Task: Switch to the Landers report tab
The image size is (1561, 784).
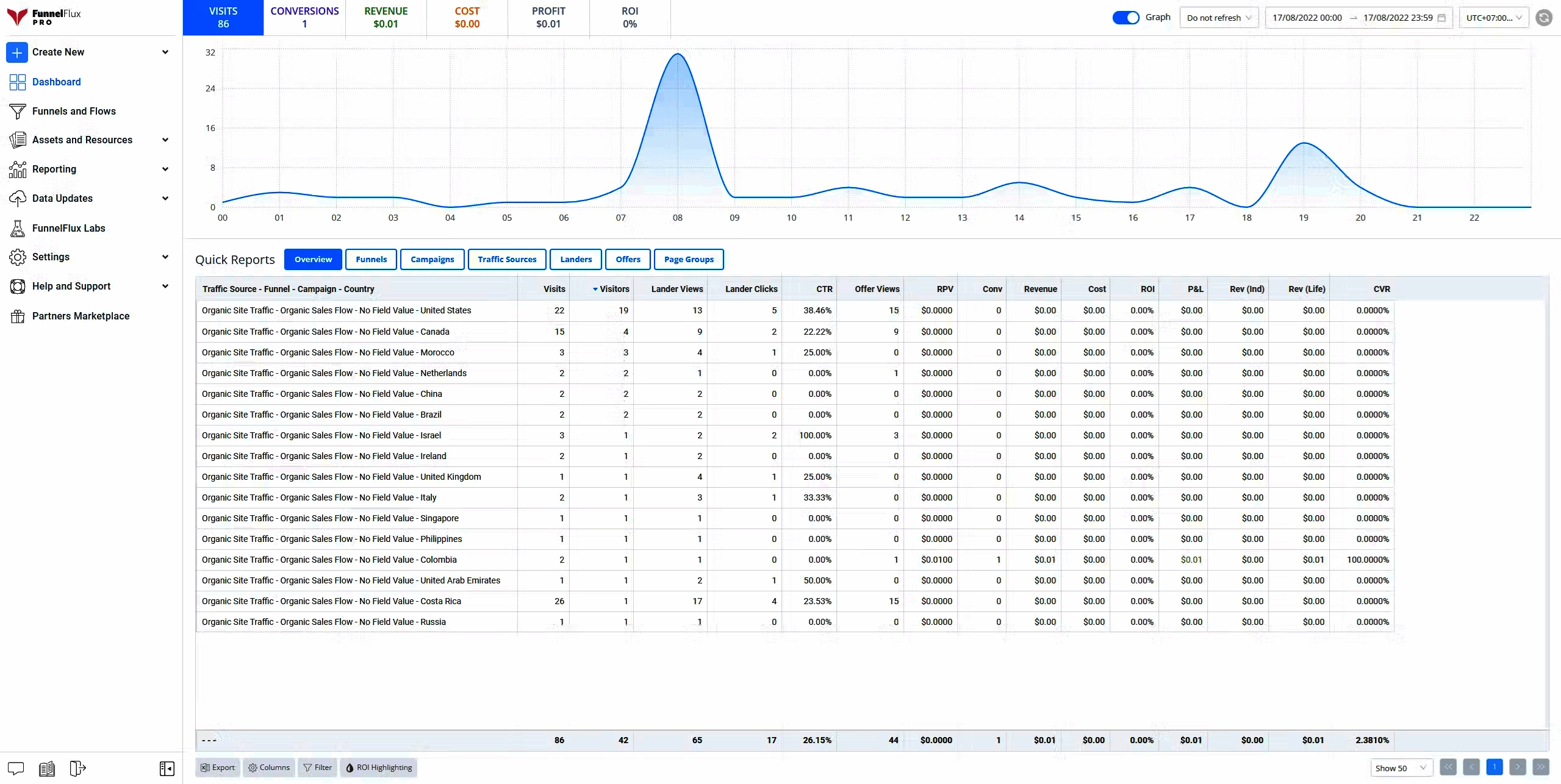Action: point(575,259)
